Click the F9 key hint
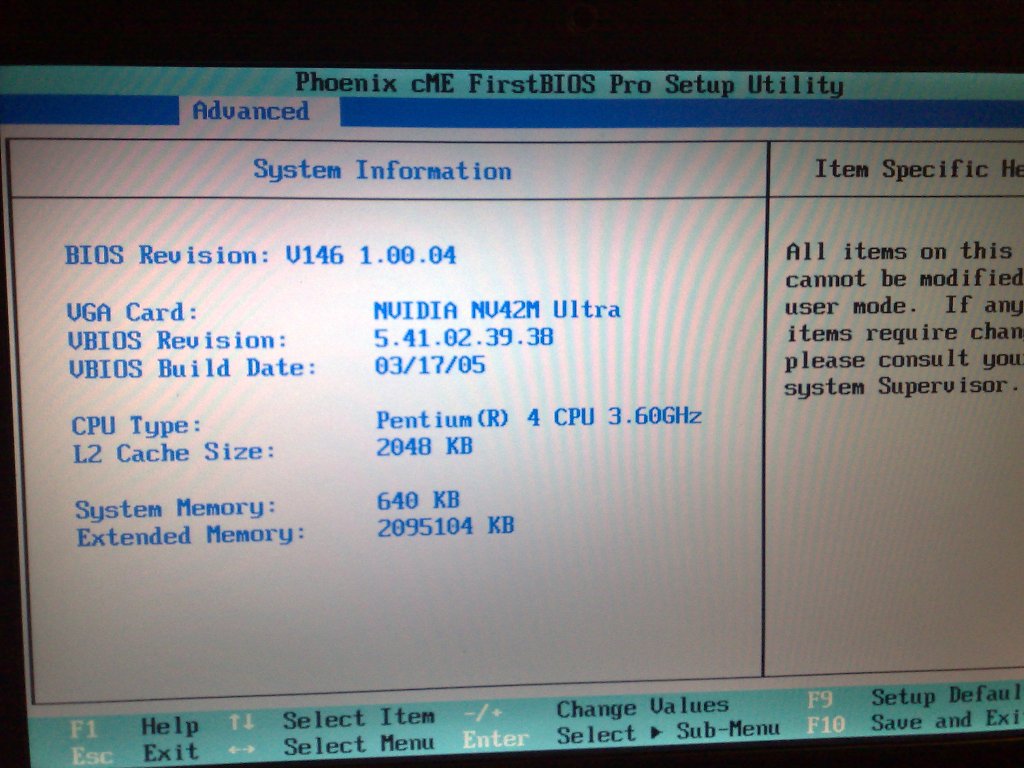Screen dimensions: 1024x768 [820, 700]
